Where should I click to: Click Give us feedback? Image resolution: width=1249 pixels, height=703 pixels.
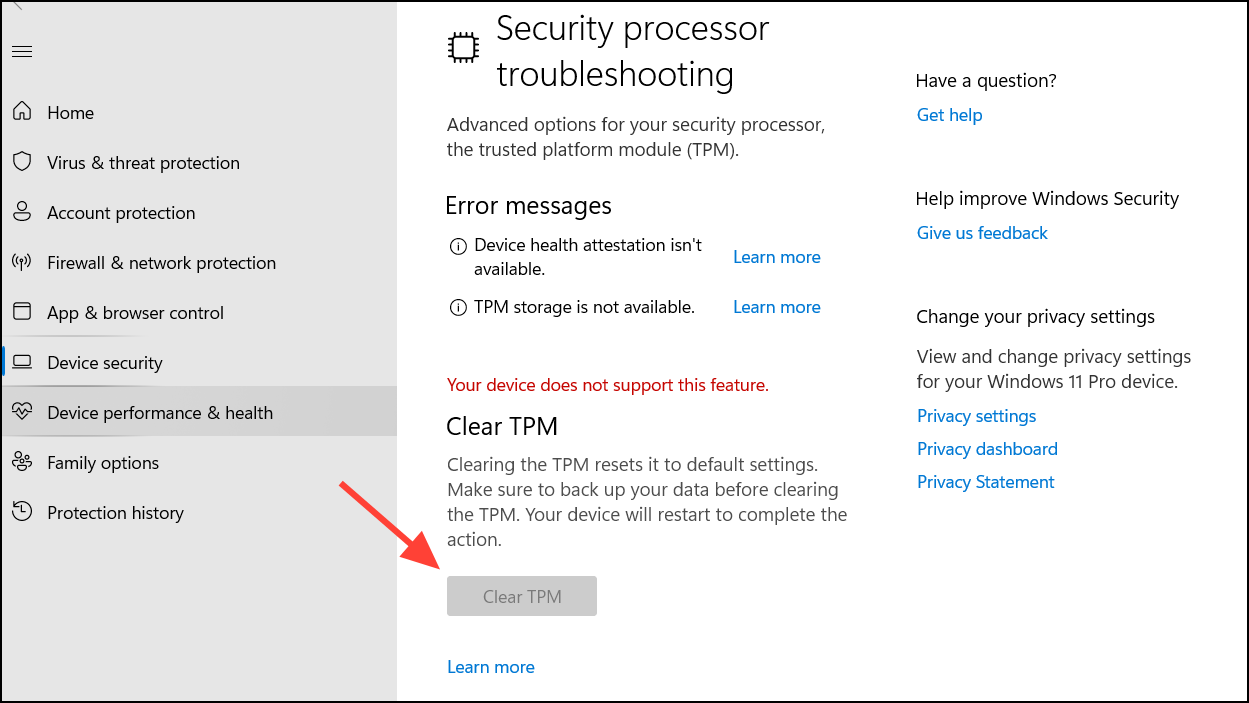tap(982, 232)
